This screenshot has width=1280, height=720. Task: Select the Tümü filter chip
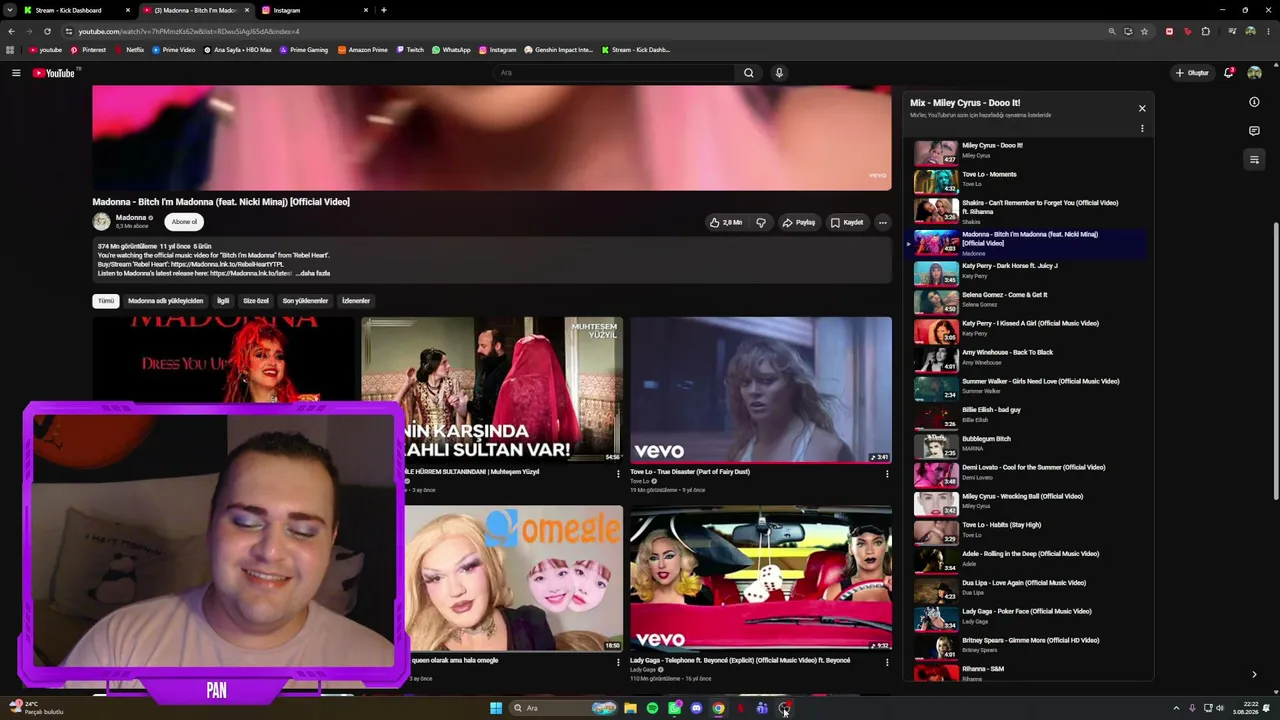point(106,301)
